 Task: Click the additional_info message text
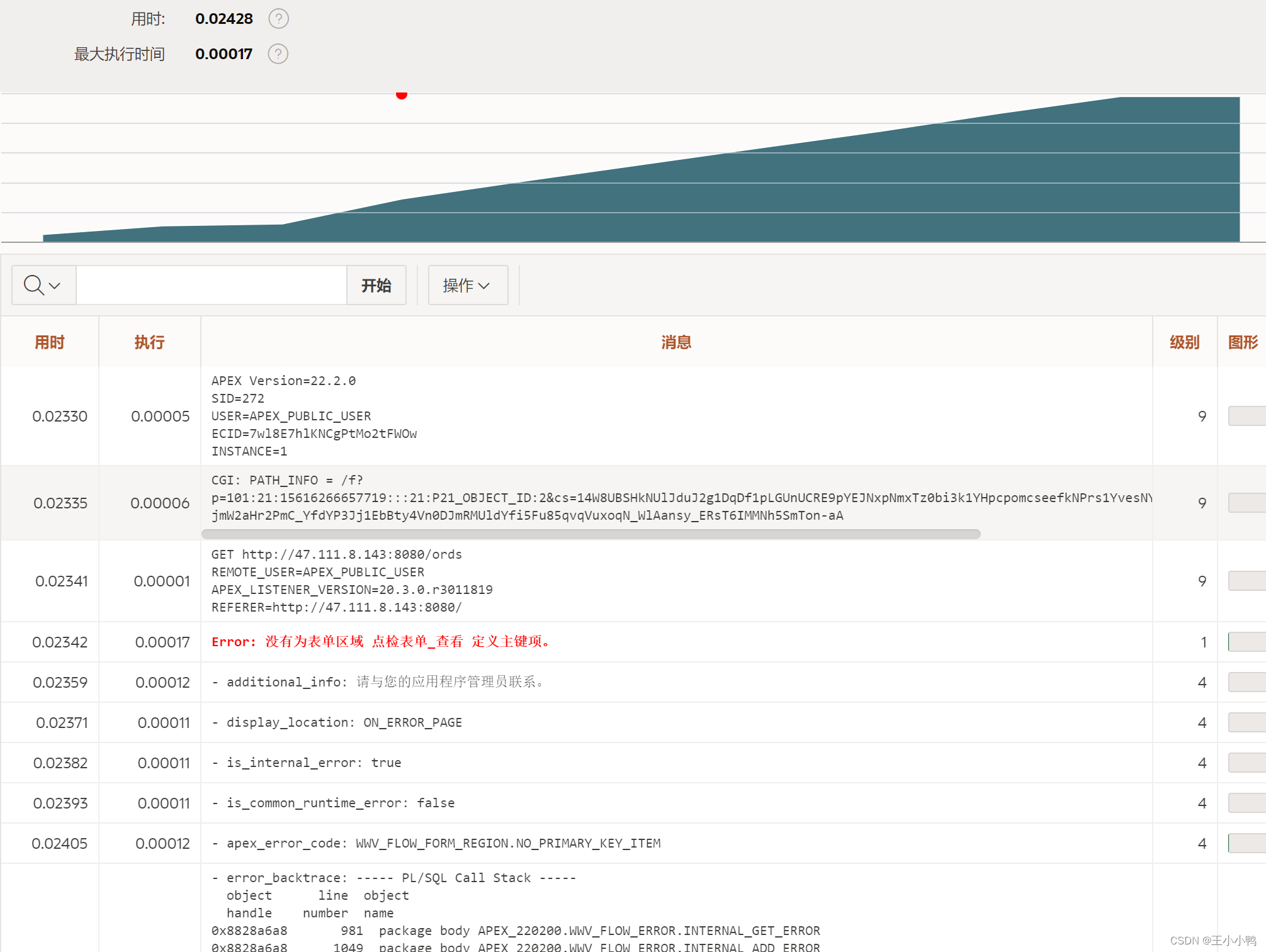(x=378, y=682)
